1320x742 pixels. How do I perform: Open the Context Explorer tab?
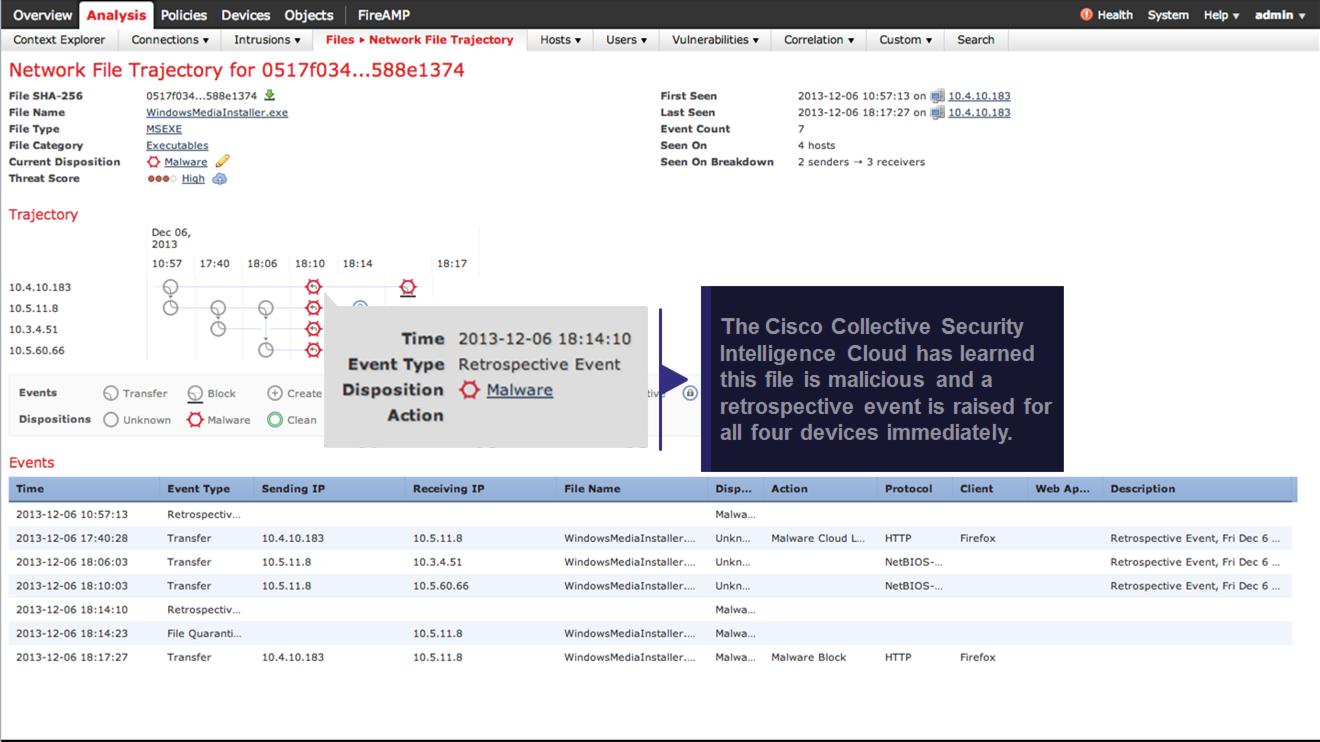(59, 40)
